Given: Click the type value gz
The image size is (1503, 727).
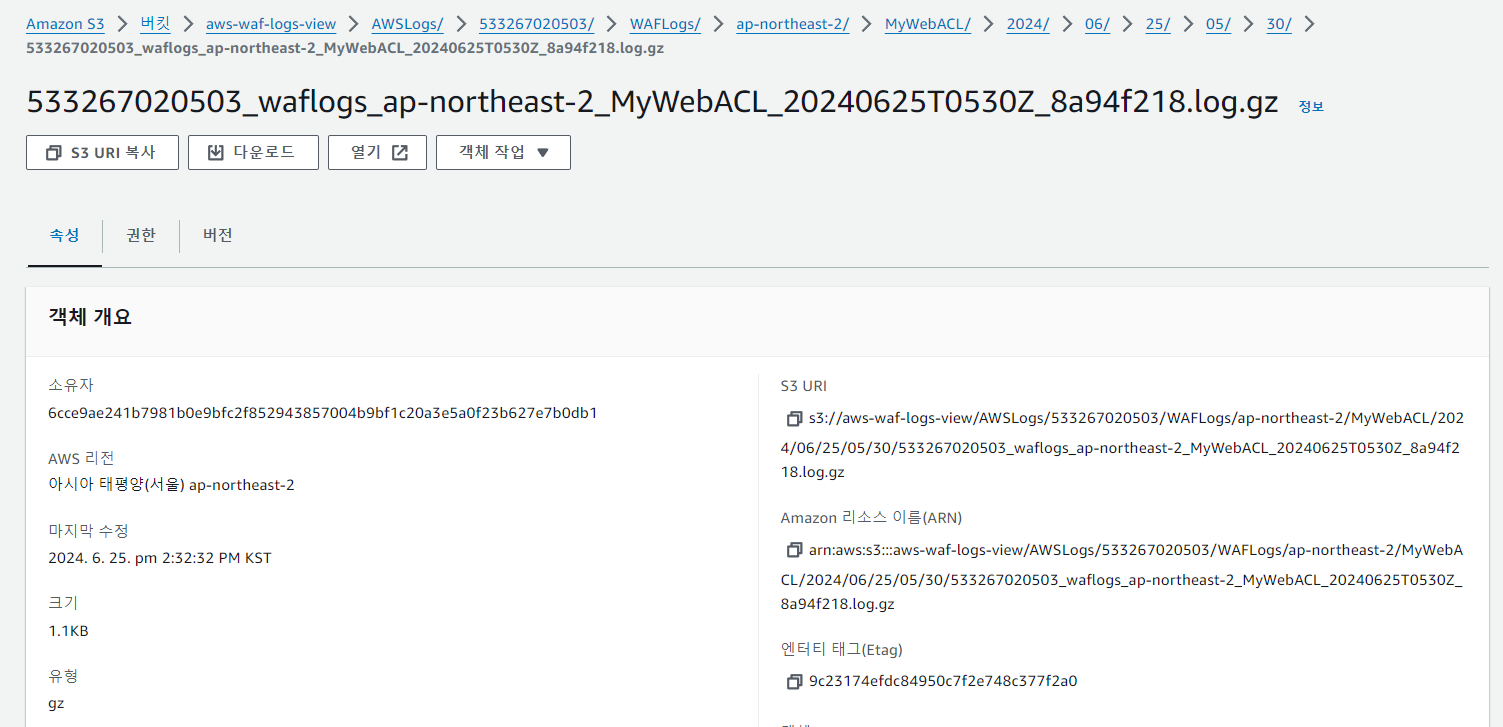Looking at the screenshot, I should point(56,704).
